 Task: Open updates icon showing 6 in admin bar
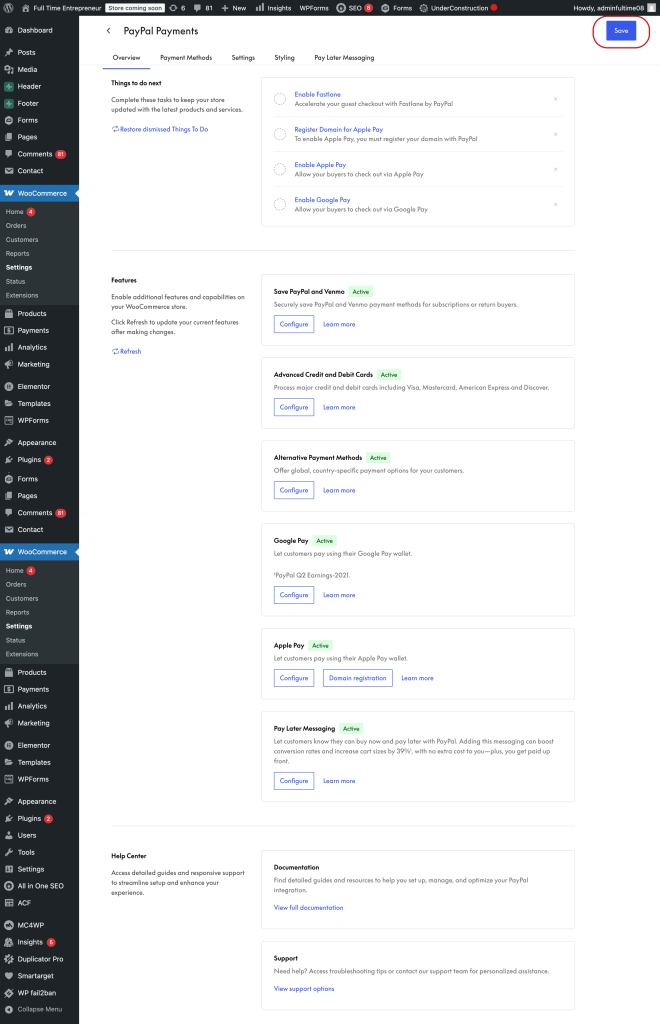(177, 8)
